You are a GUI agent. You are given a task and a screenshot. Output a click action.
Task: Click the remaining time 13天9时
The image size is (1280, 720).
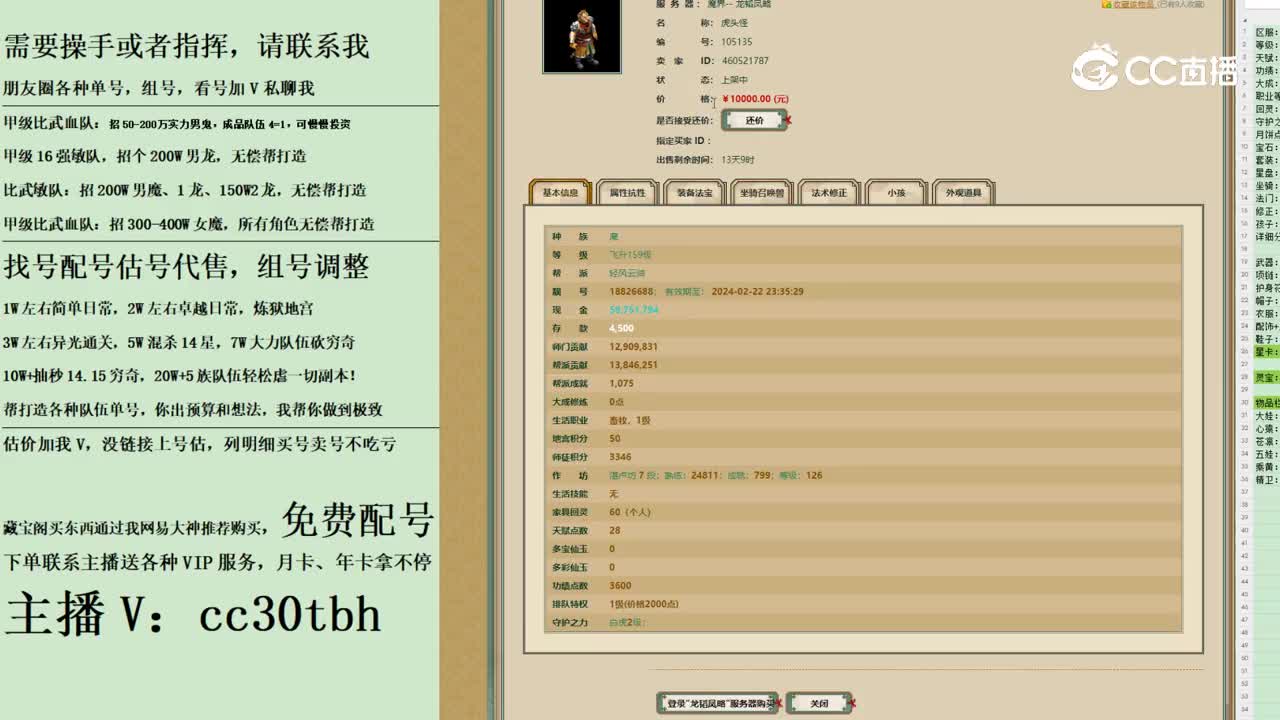tap(738, 159)
